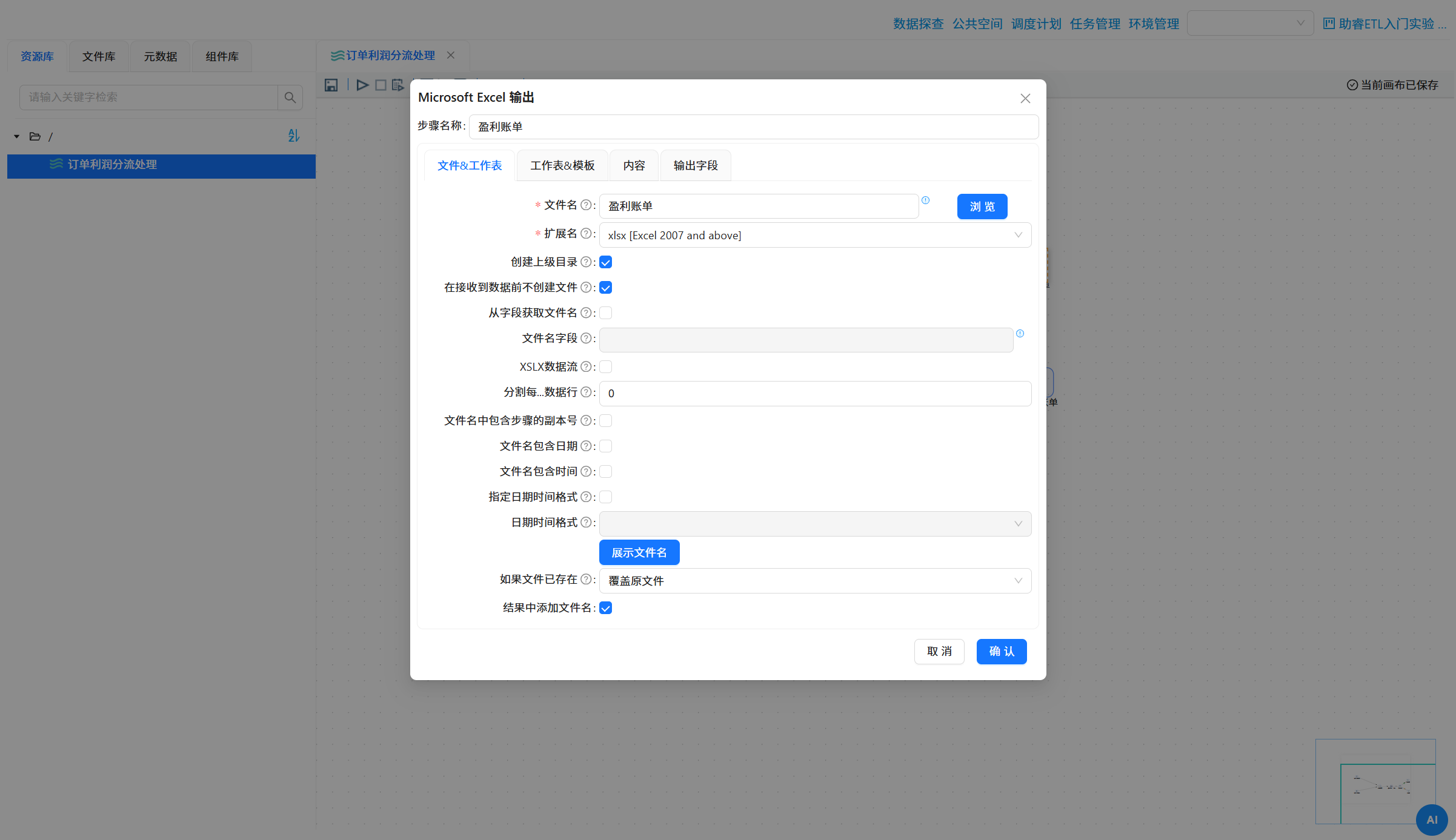Switch to 工作表&模板 tab
The width and height of the screenshot is (1456, 840).
562,165
